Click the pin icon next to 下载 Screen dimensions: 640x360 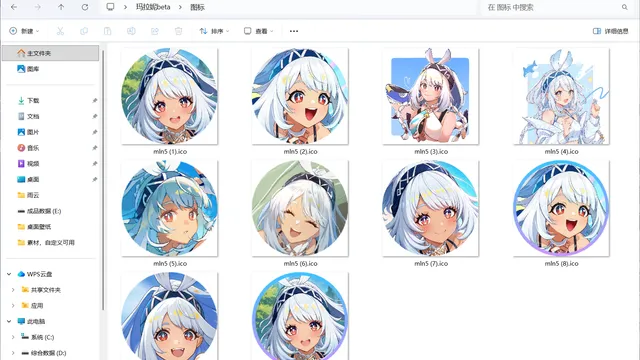click(95, 100)
